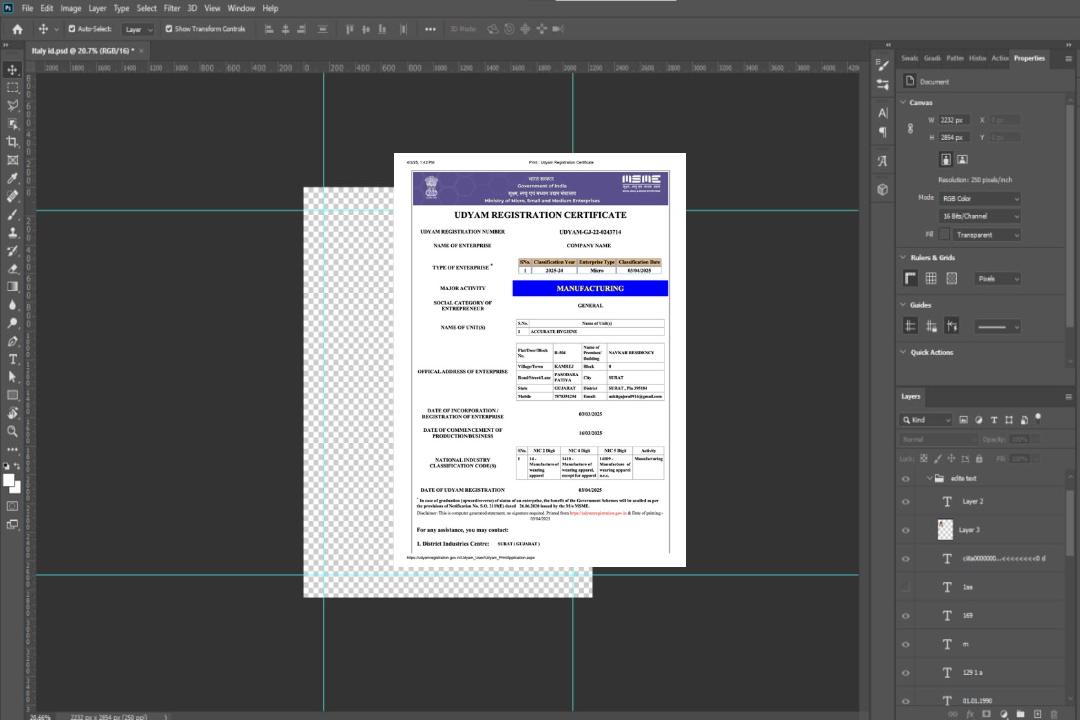
Task: Toggle the layer filter switch on
Action: tap(1038, 418)
